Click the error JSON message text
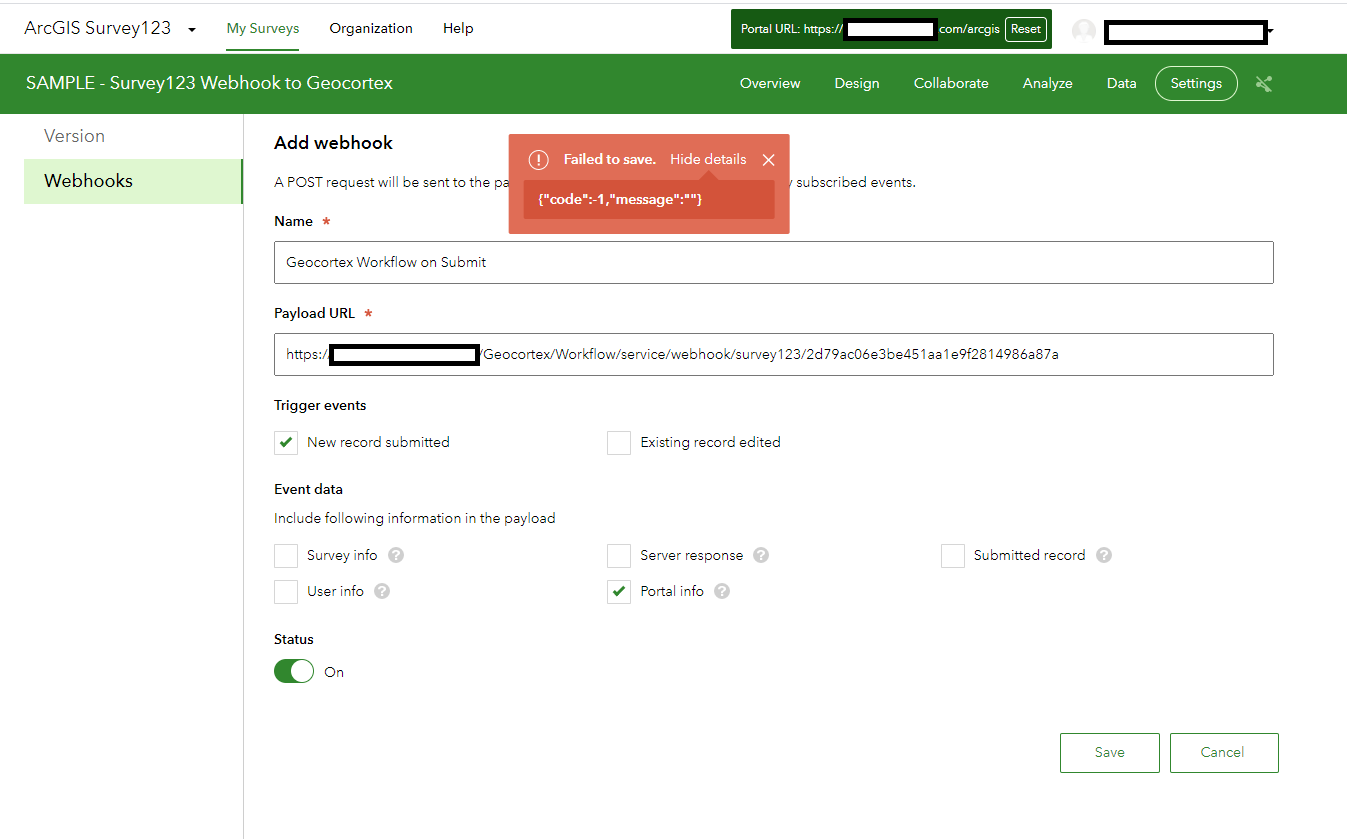 coord(620,200)
